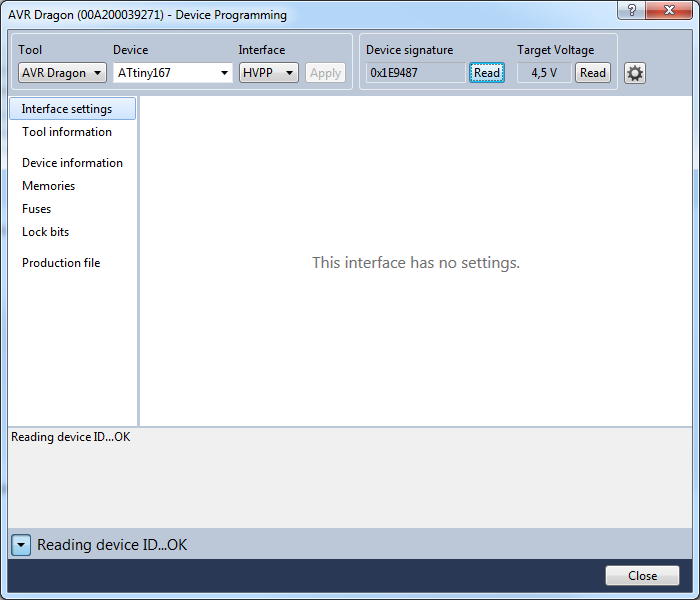
Task: Read the device signature
Action: pos(487,72)
